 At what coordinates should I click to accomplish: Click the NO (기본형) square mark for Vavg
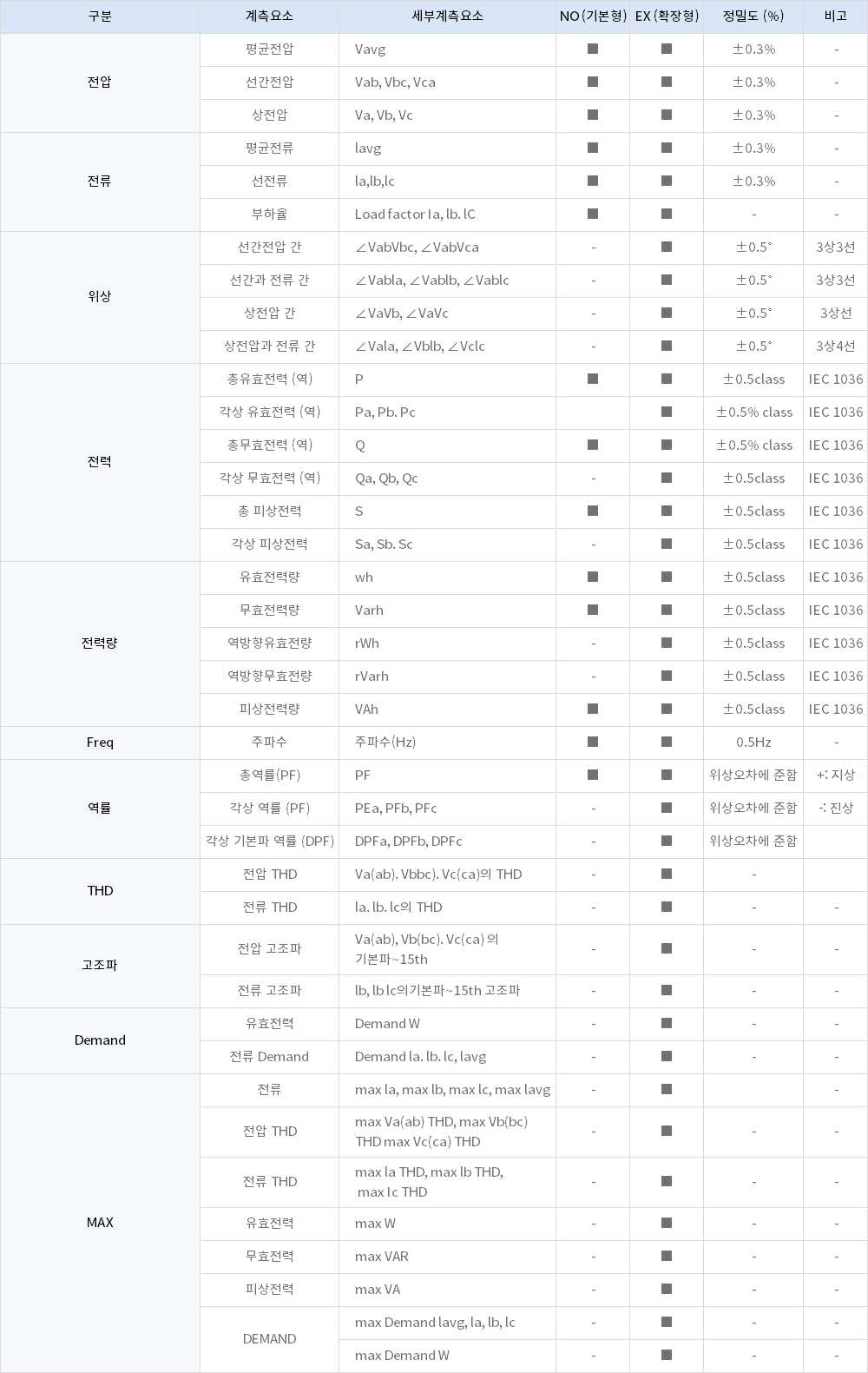click(593, 50)
